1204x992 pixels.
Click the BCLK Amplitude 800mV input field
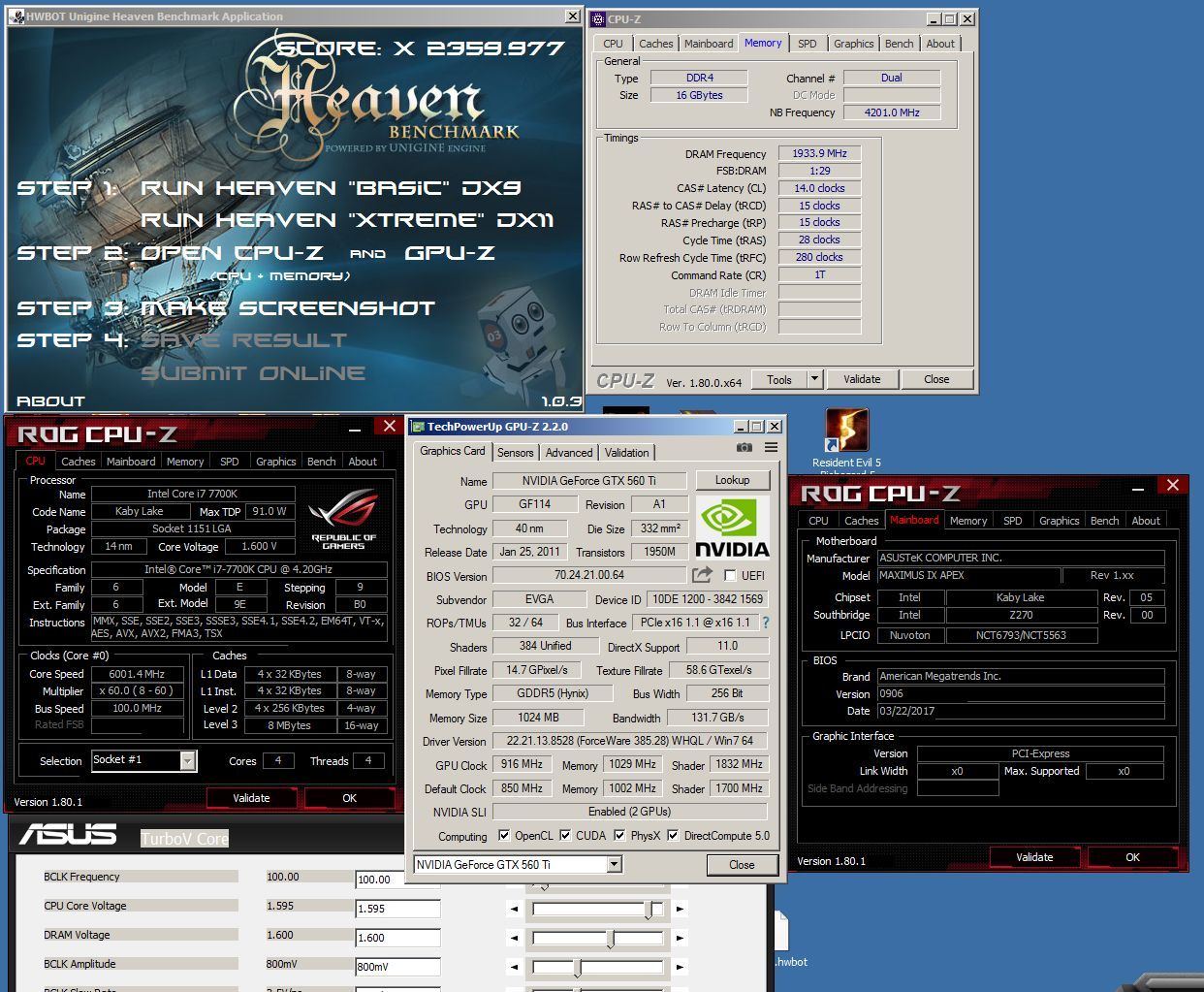(x=397, y=967)
